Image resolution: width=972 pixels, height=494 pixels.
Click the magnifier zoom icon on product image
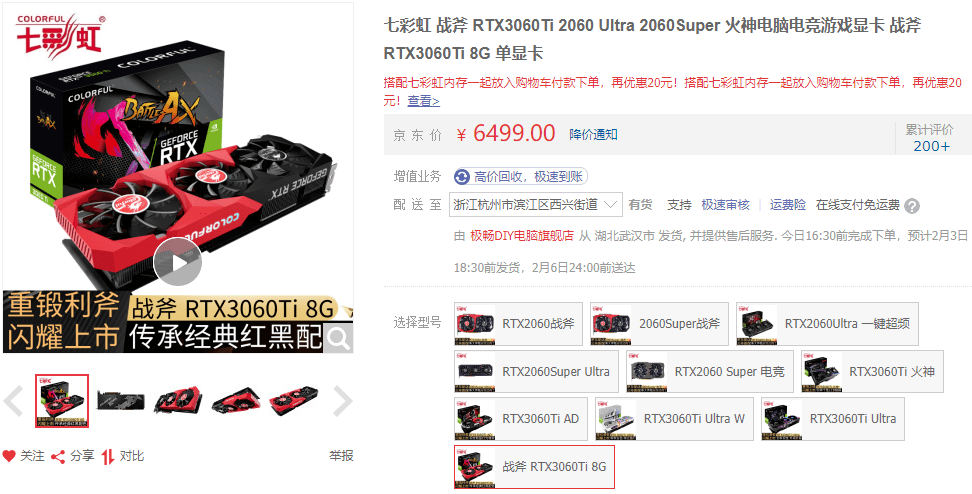(x=338, y=338)
